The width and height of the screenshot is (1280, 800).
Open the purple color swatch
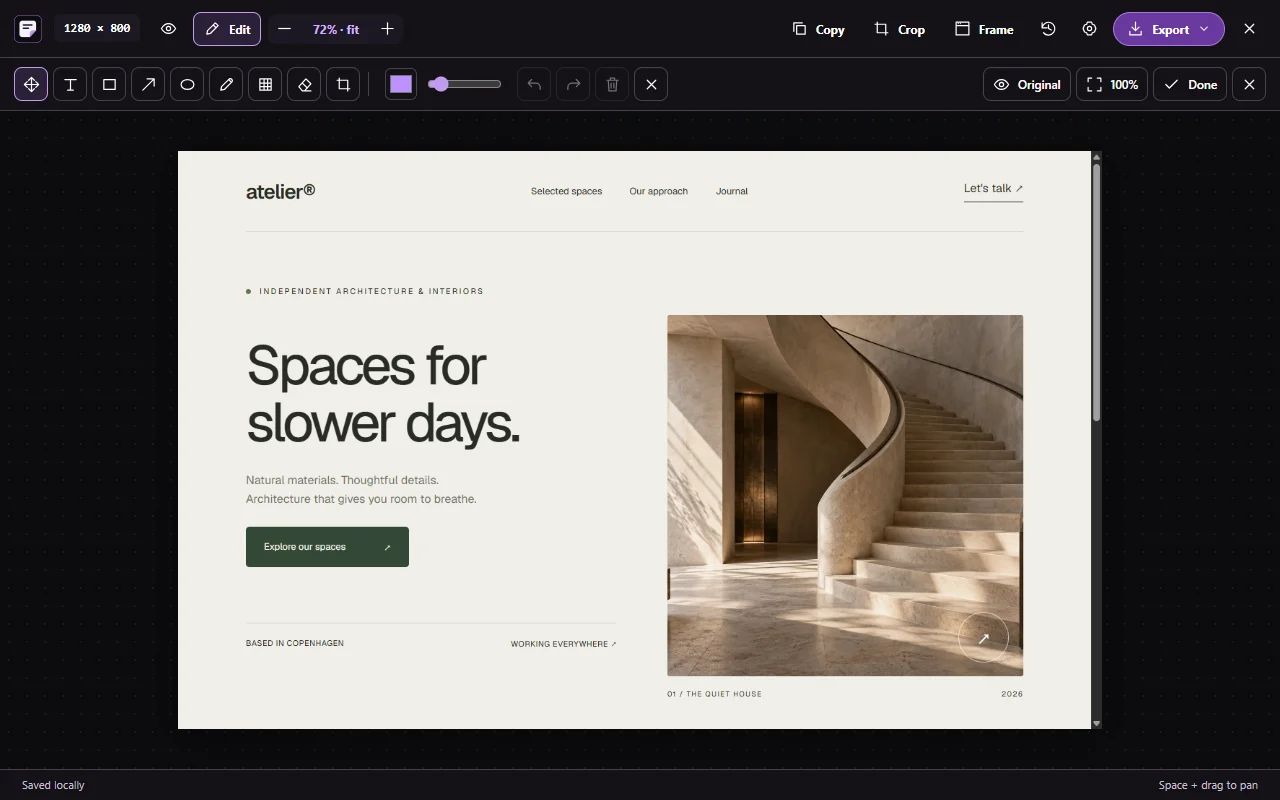coord(401,84)
